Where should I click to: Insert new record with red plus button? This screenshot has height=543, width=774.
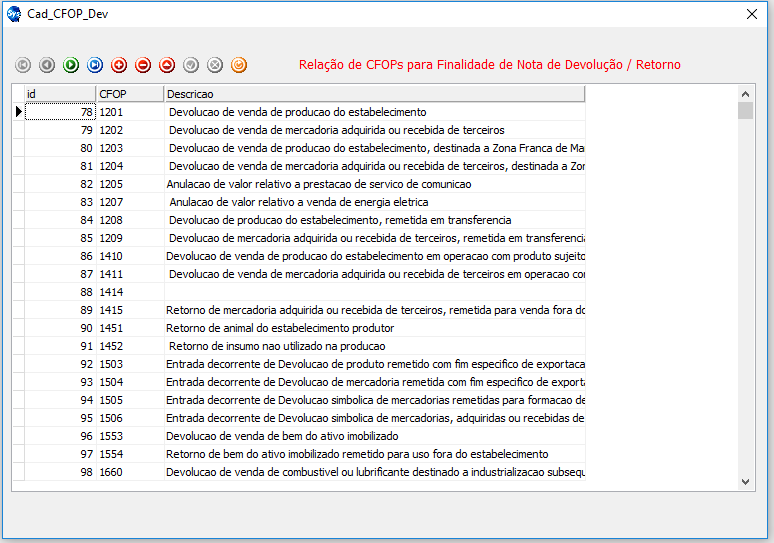coord(119,65)
